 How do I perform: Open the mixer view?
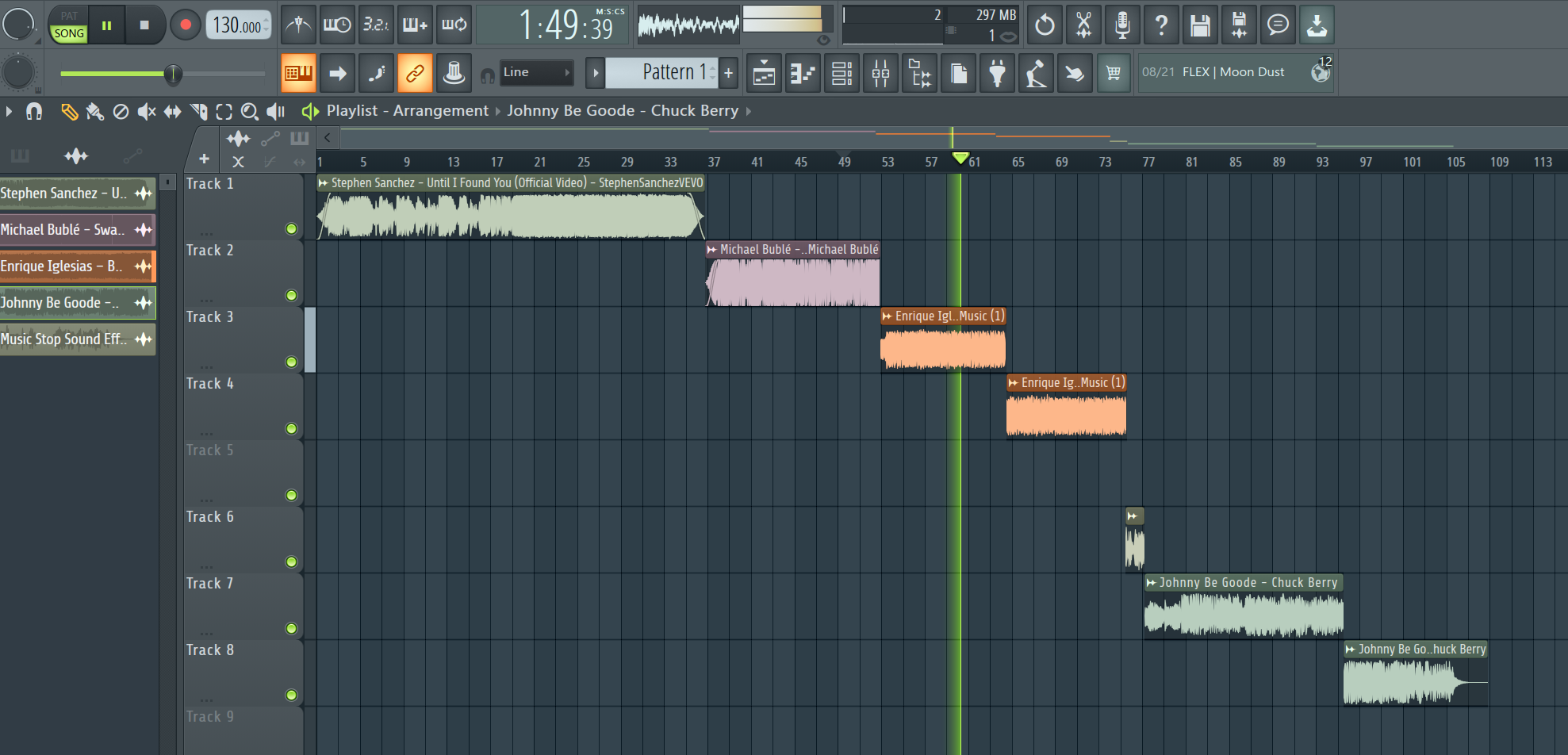click(x=880, y=74)
